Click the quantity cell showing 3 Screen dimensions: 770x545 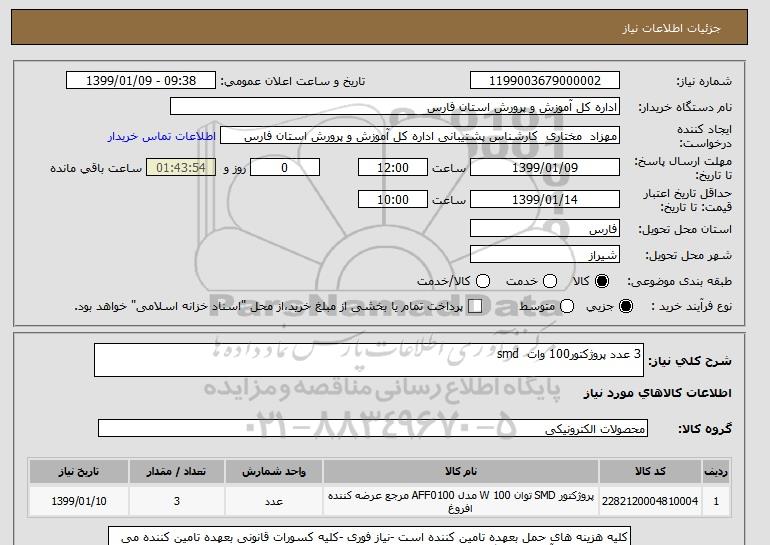[176, 501]
